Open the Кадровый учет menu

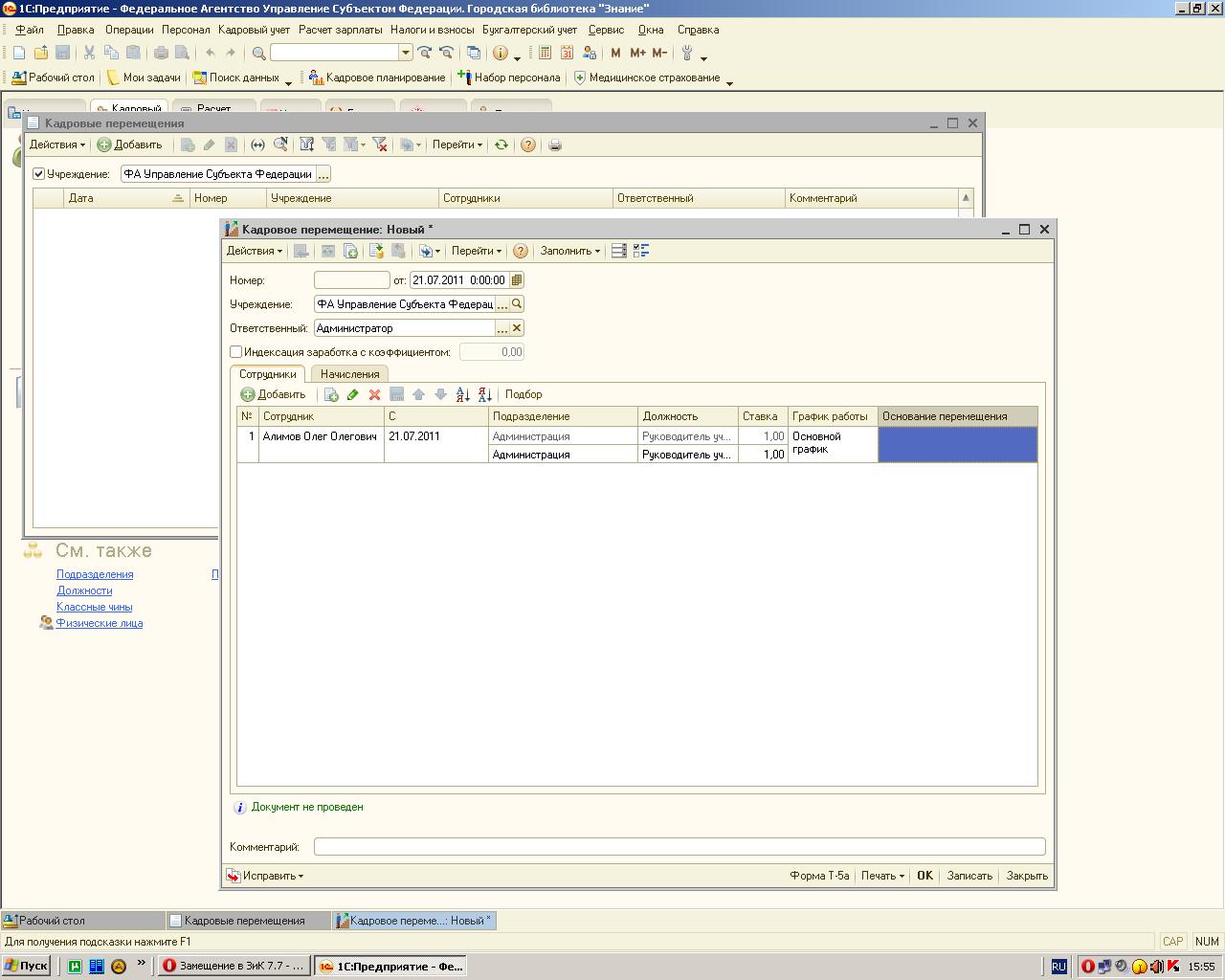254,30
